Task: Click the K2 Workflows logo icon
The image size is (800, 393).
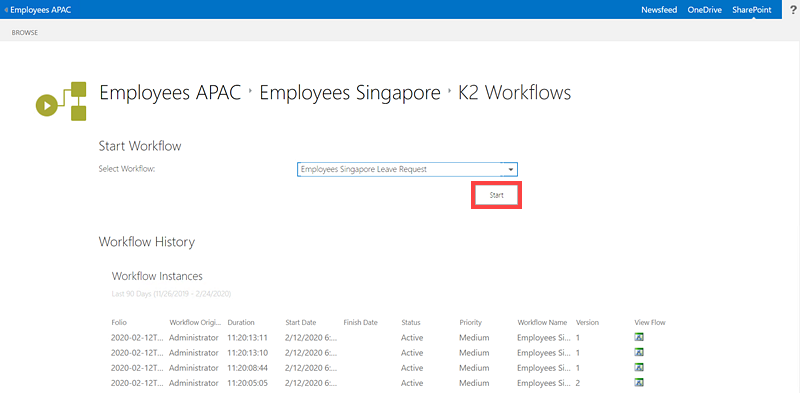Action: coord(61,101)
